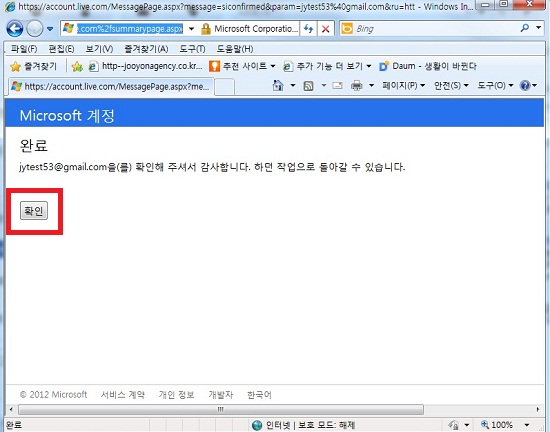Open the http--jooyonagency.co.kr favorite link
This screenshot has width=550, height=432.
tap(146, 66)
